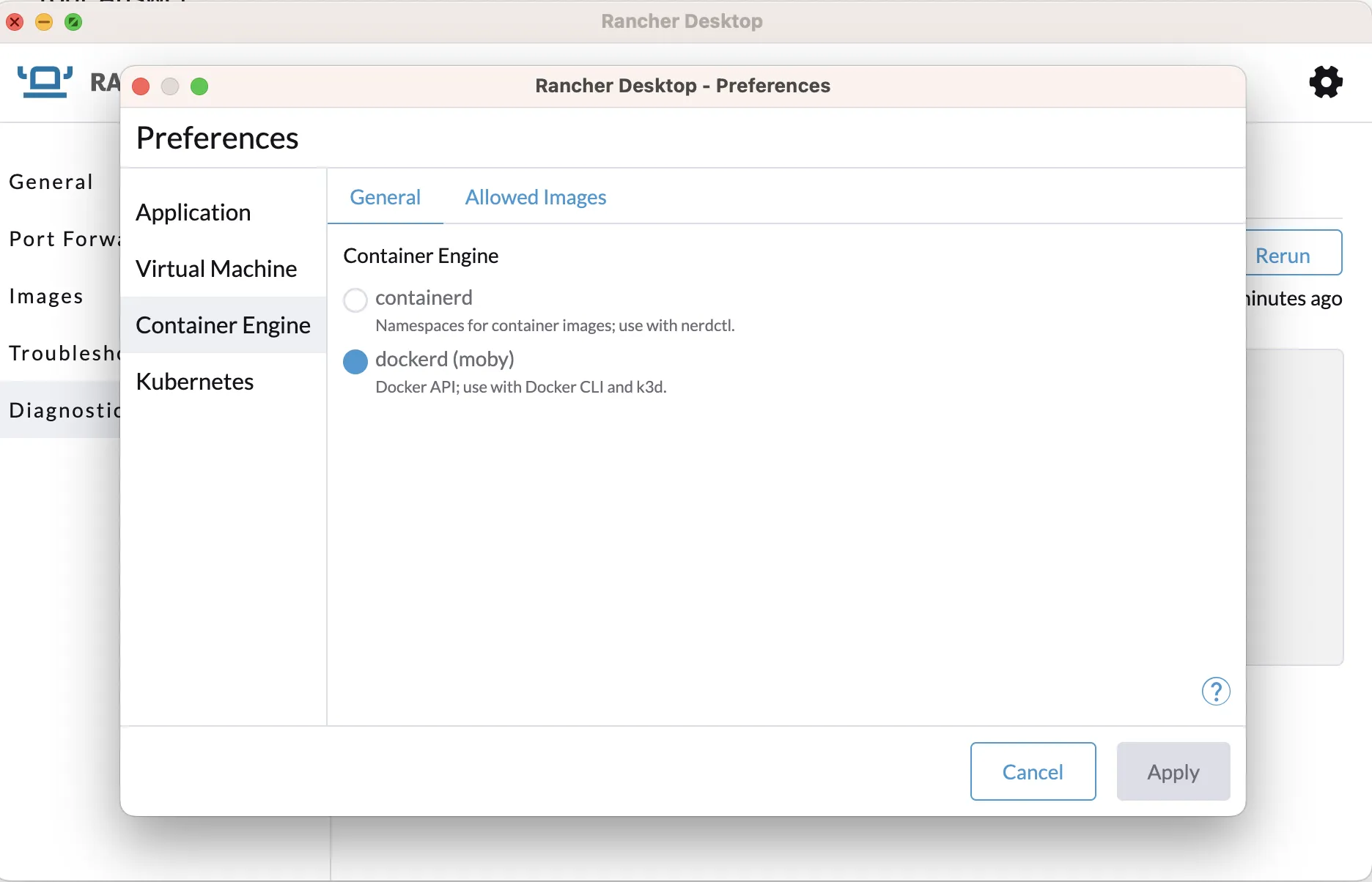Click the help question mark icon
1372x882 pixels.
[x=1216, y=691]
